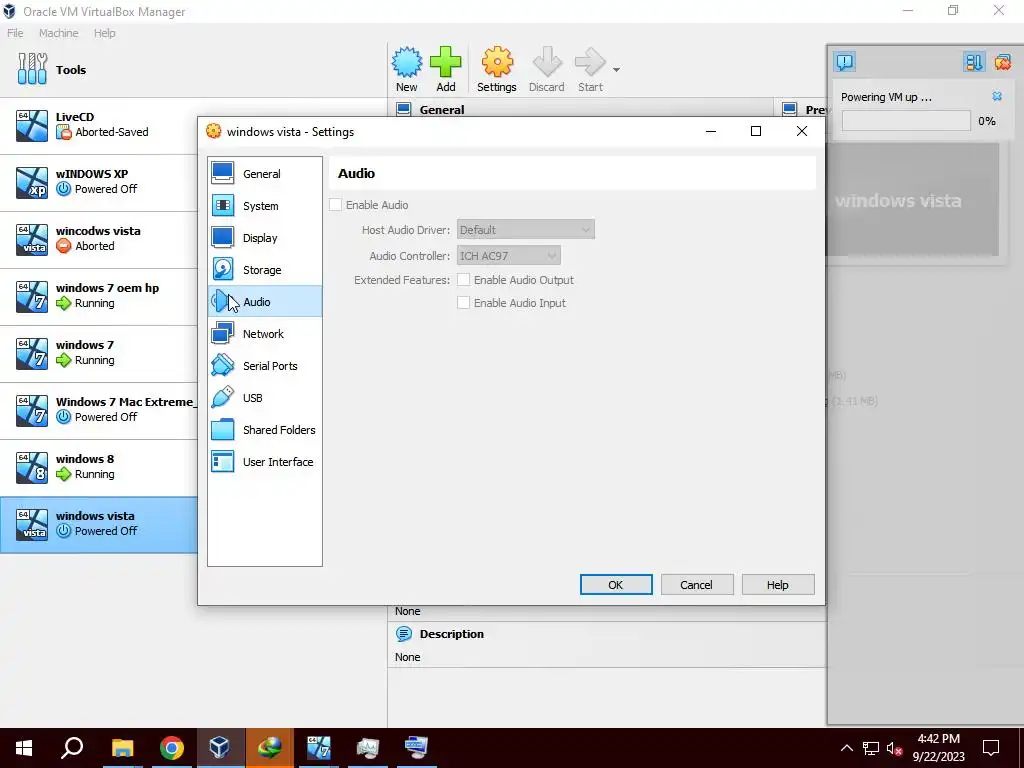This screenshot has height=768, width=1024.
Task: Select the windows vista powered off machine
Action: click(x=99, y=524)
